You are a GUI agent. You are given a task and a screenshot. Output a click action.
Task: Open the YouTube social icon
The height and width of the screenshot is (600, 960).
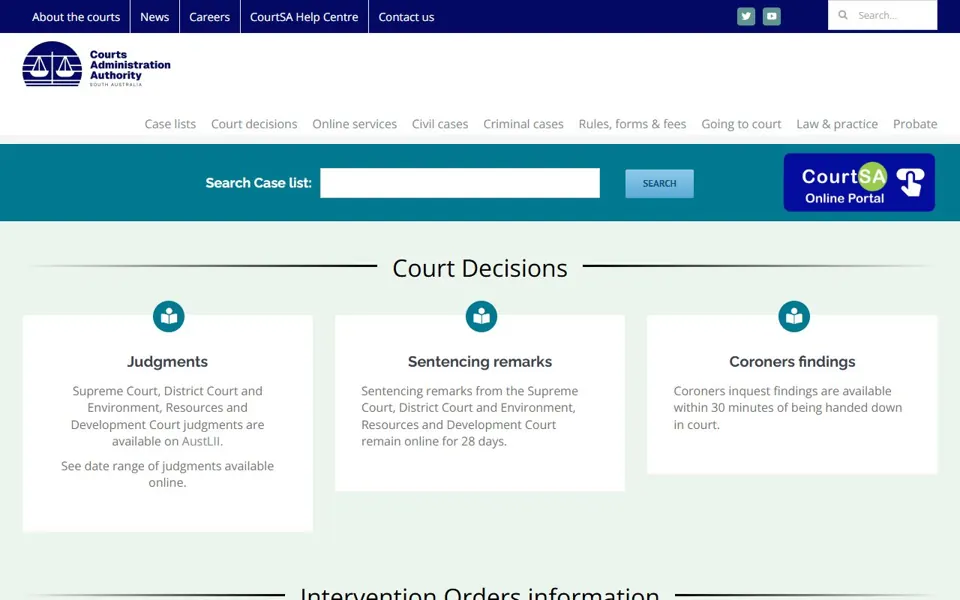[x=771, y=17]
